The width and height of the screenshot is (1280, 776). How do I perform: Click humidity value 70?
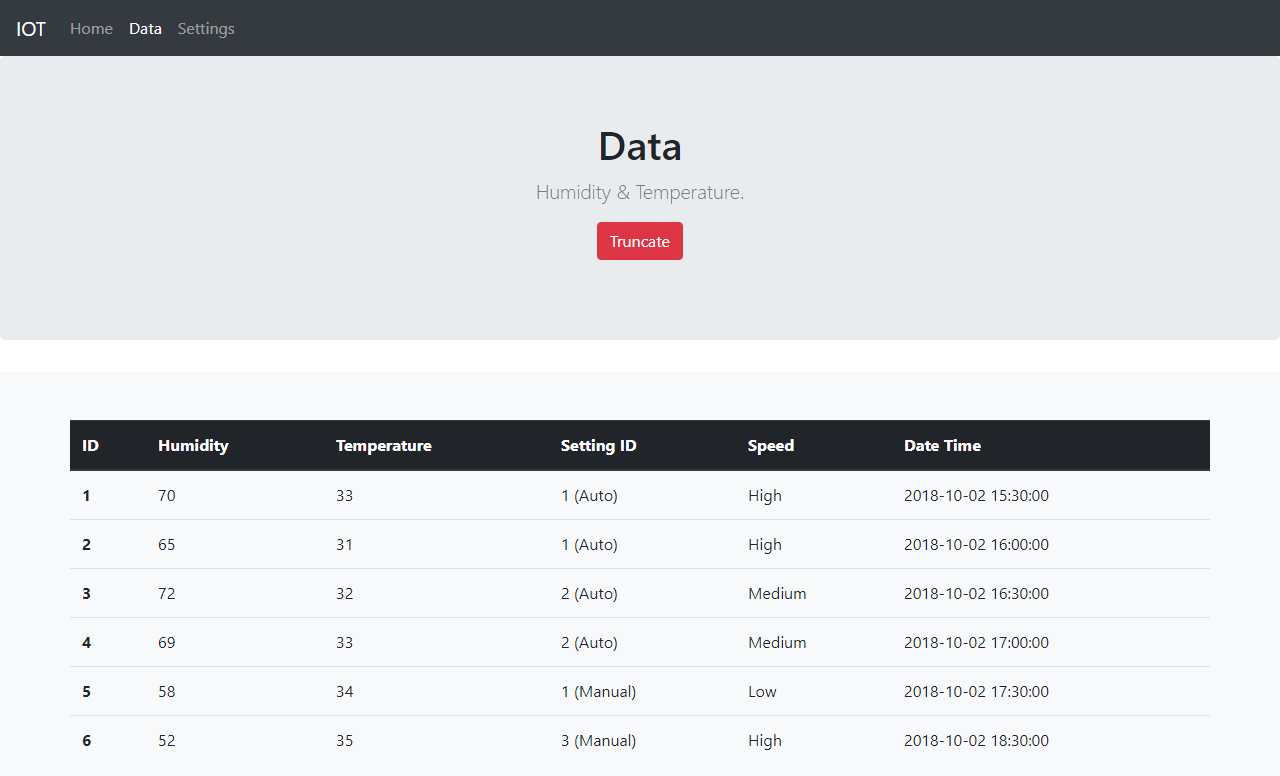167,495
